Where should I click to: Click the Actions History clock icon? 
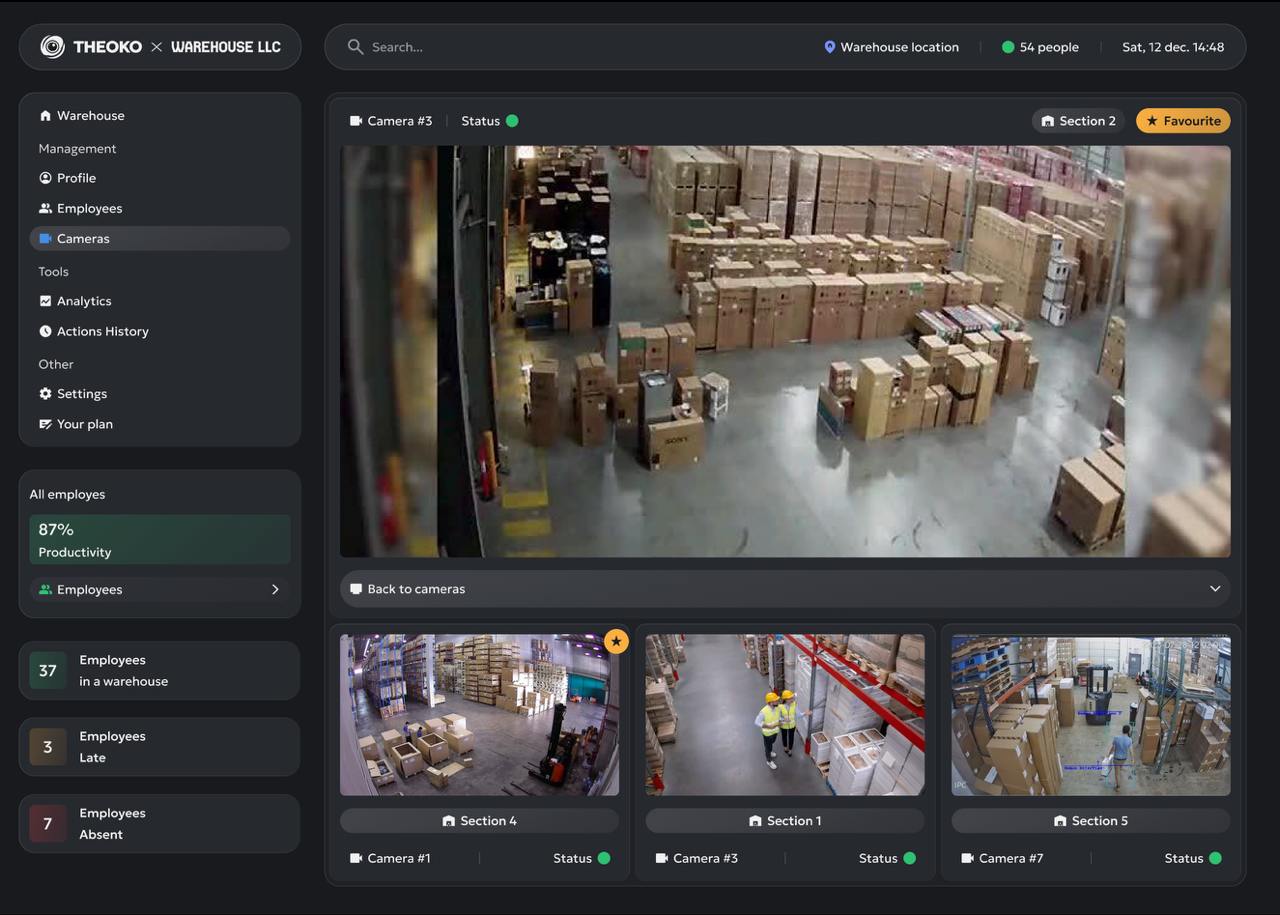coord(45,331)
